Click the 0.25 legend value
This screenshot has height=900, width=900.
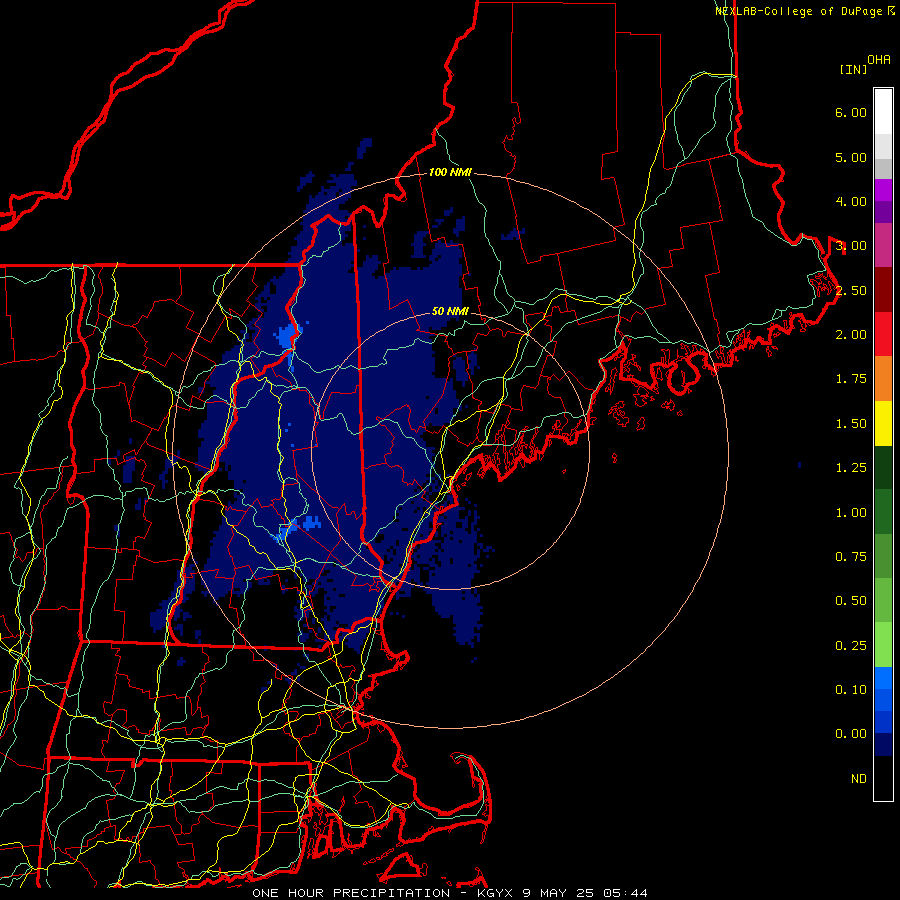click(851, 646)
